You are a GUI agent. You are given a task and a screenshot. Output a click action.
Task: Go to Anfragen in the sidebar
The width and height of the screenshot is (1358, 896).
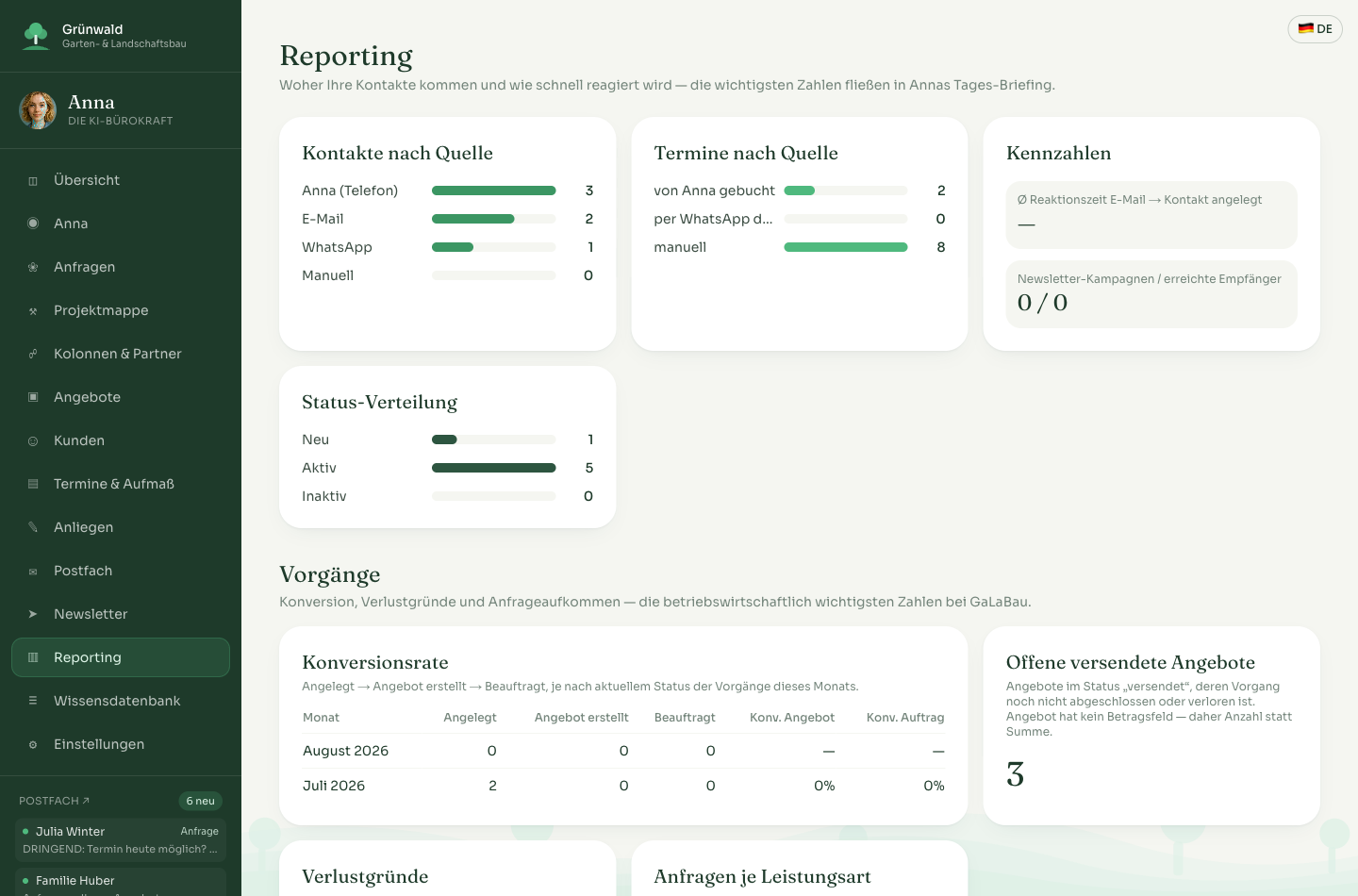[x=121, y=267]
